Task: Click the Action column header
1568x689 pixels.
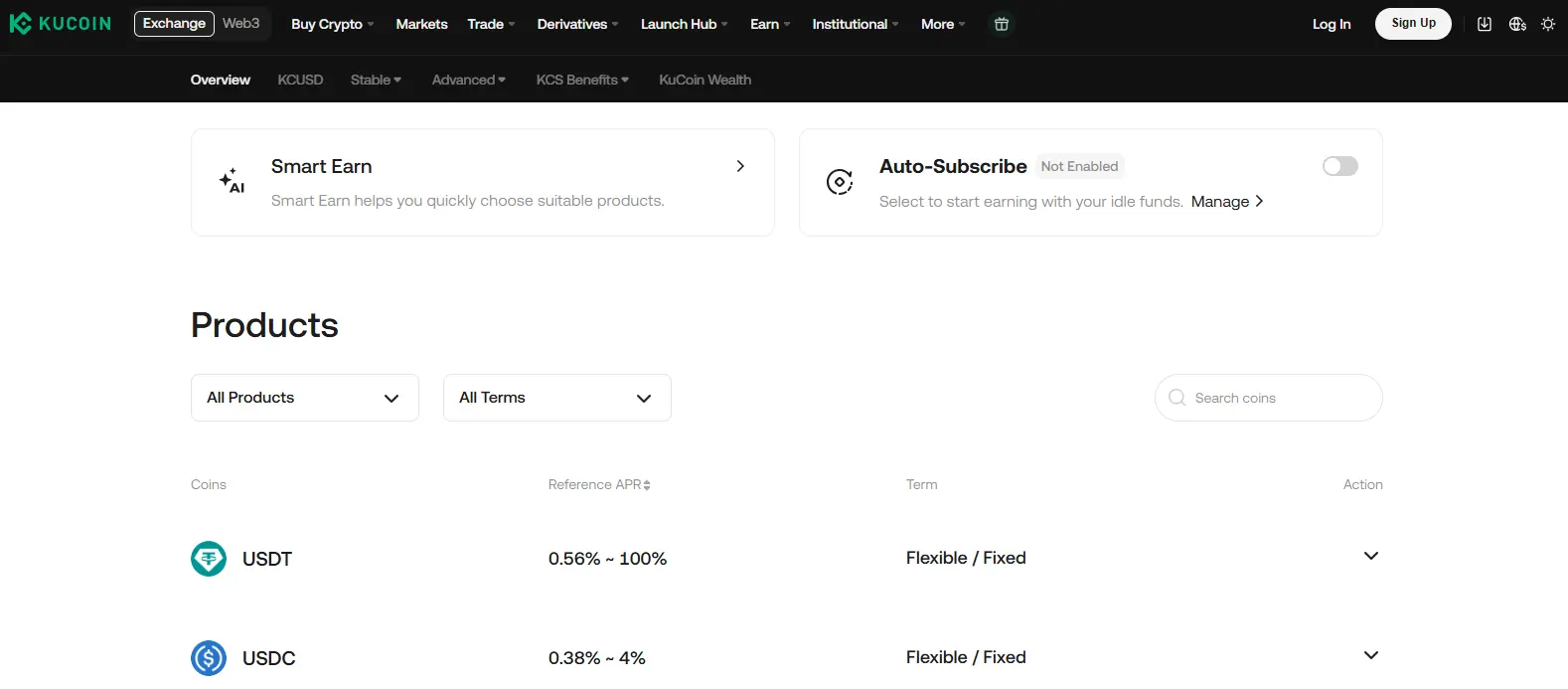Action: tap(1362, 484)
